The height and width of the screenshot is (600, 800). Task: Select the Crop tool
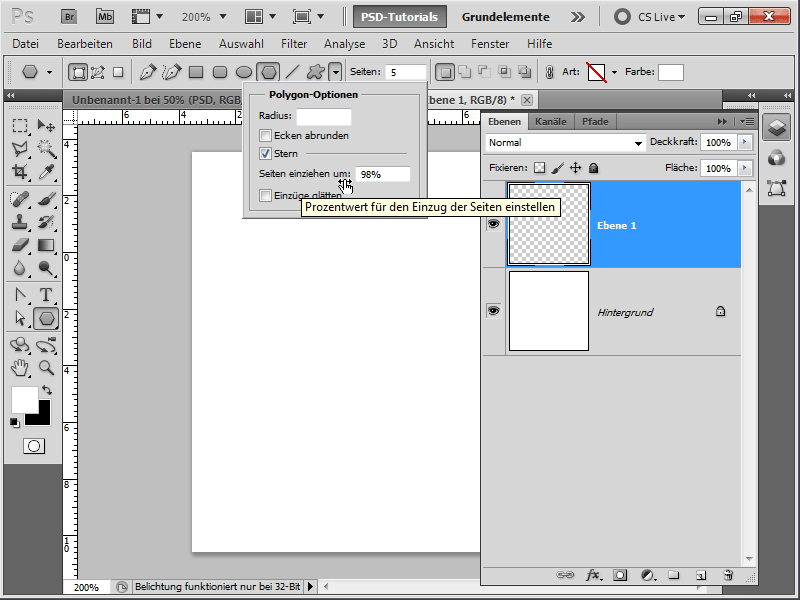(20, 172)
